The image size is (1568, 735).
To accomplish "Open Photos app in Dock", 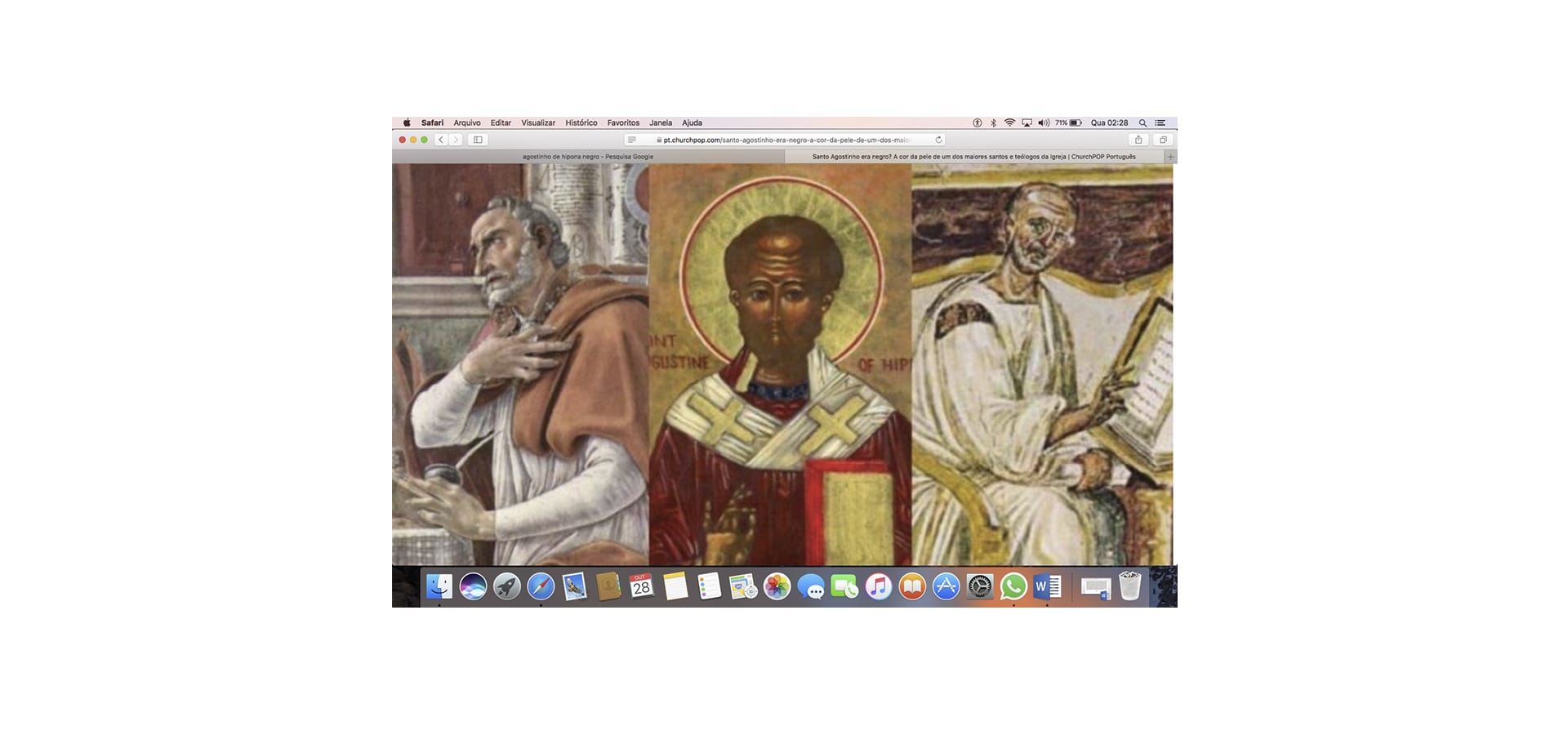I will coord(777,586).
